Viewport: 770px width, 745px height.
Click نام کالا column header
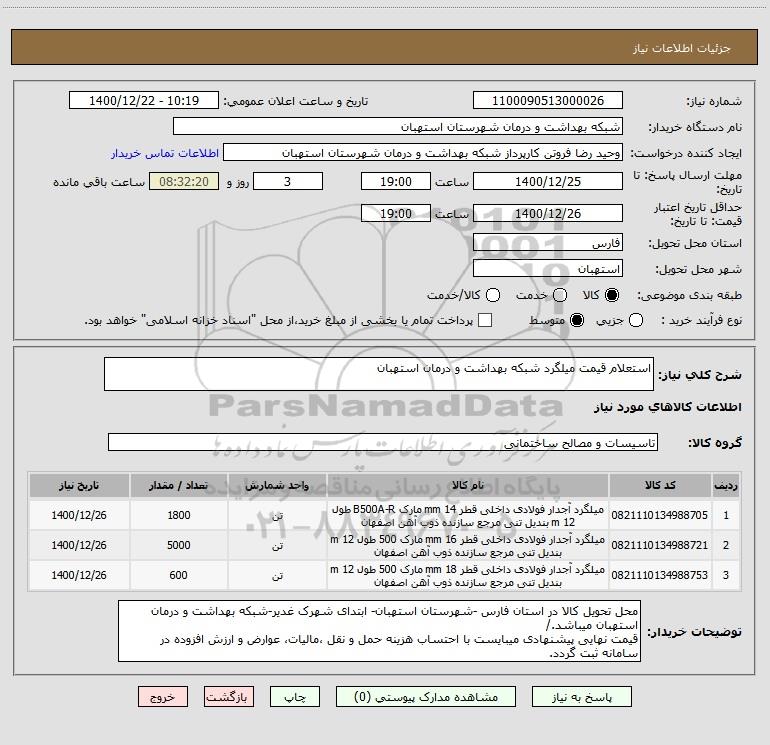tap(468, 485)
